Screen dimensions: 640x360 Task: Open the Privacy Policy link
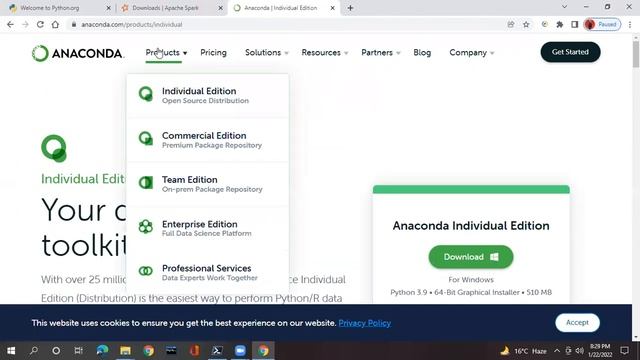364,323
